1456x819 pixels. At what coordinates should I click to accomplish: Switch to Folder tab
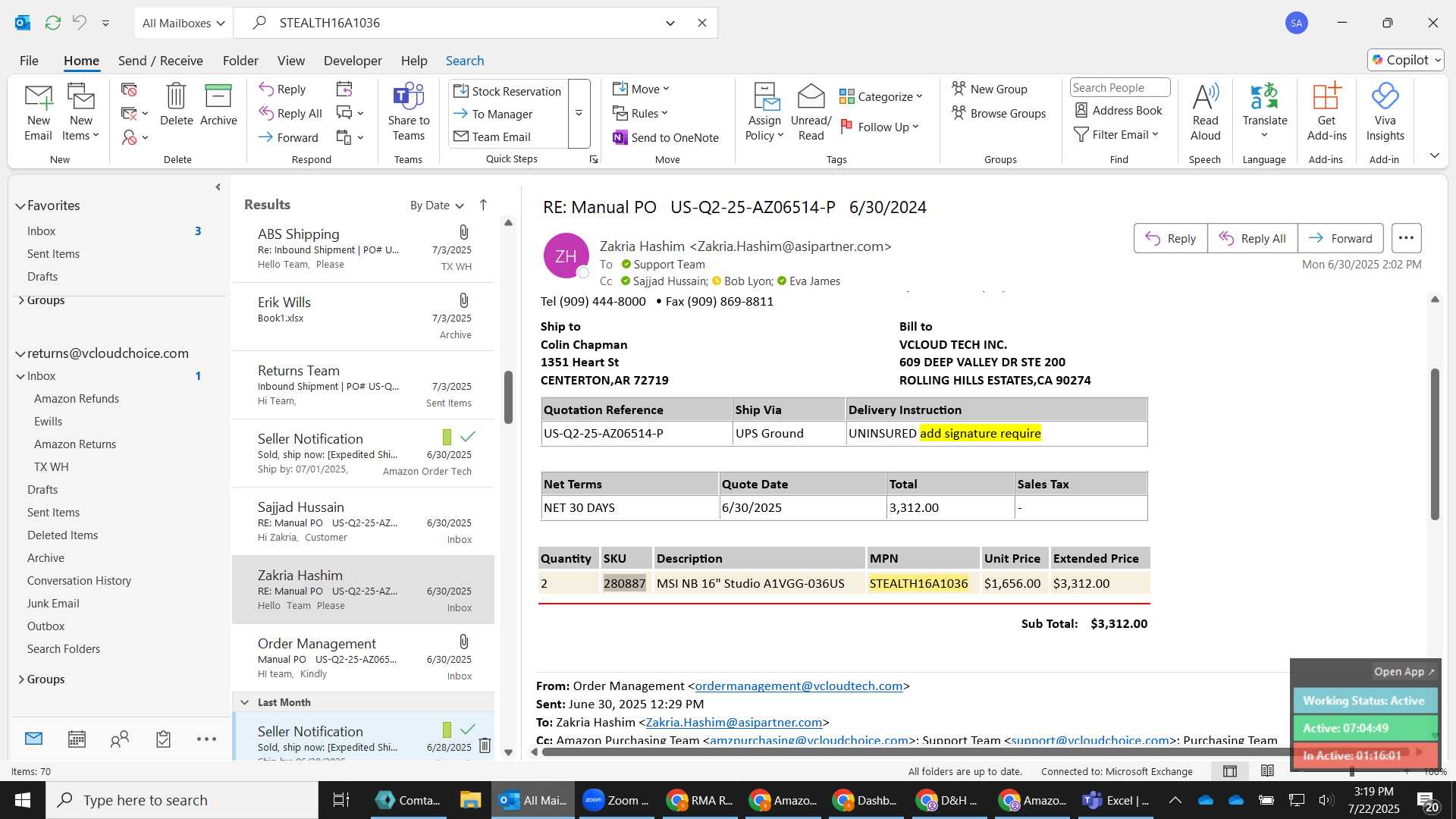(240, 61)
